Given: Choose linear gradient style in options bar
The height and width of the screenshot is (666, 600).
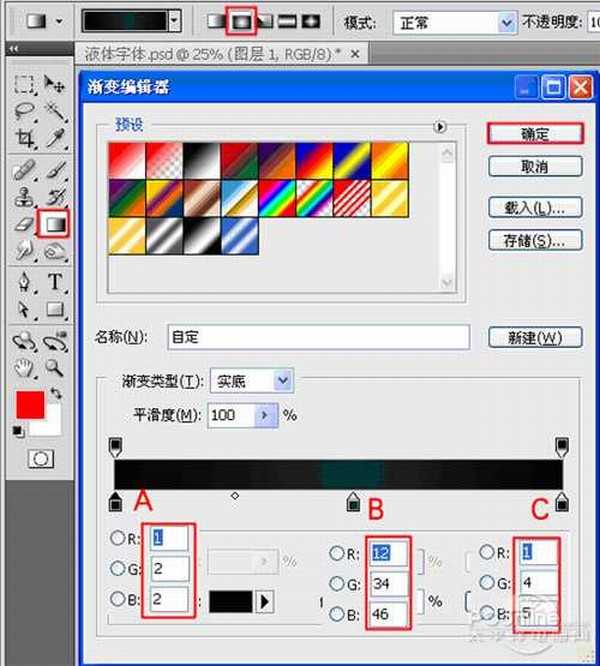Looking at the screenshot, I should point(216,21).
